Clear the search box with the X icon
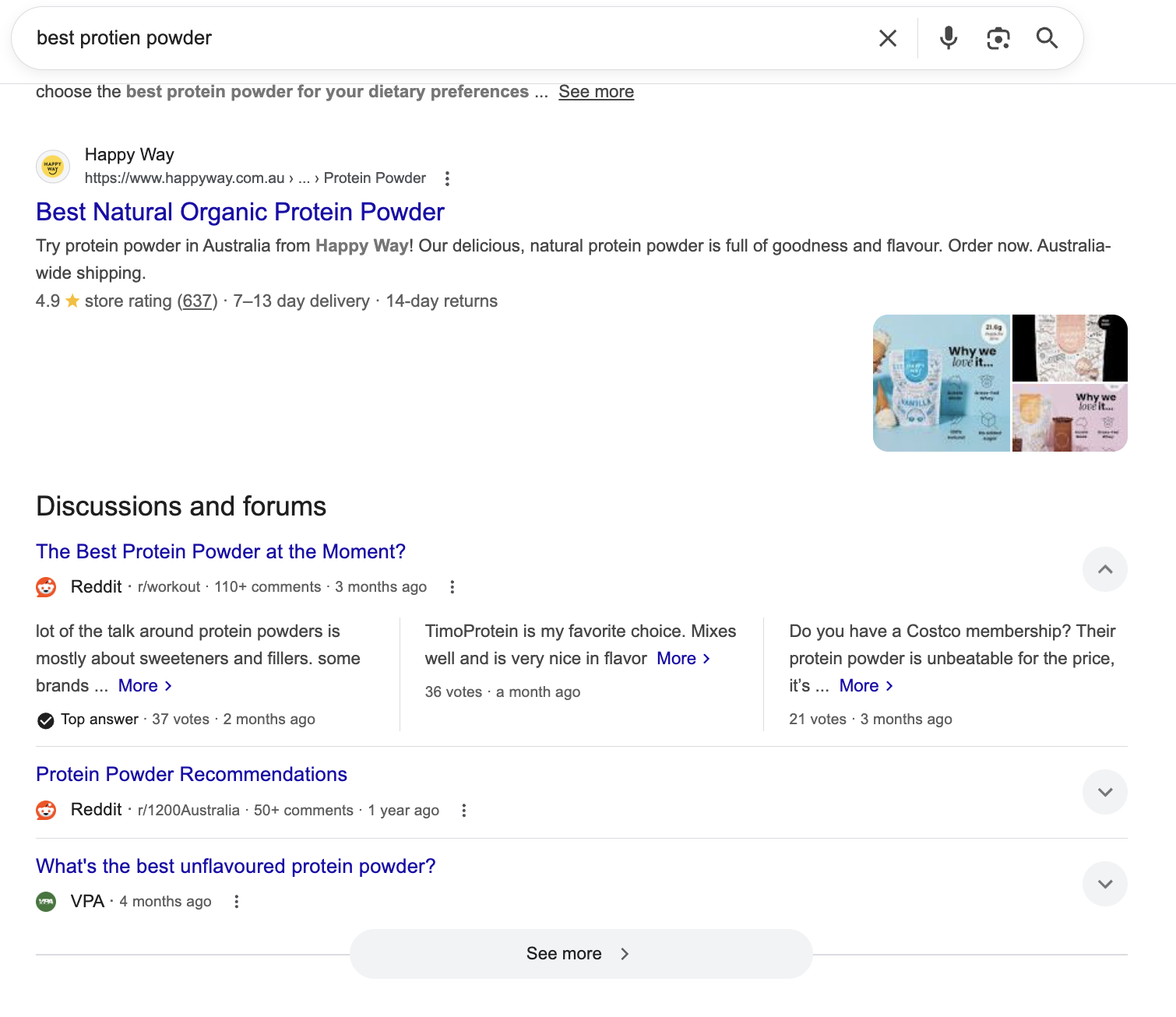1176x1017 pixels. click(x=888, y=38)
